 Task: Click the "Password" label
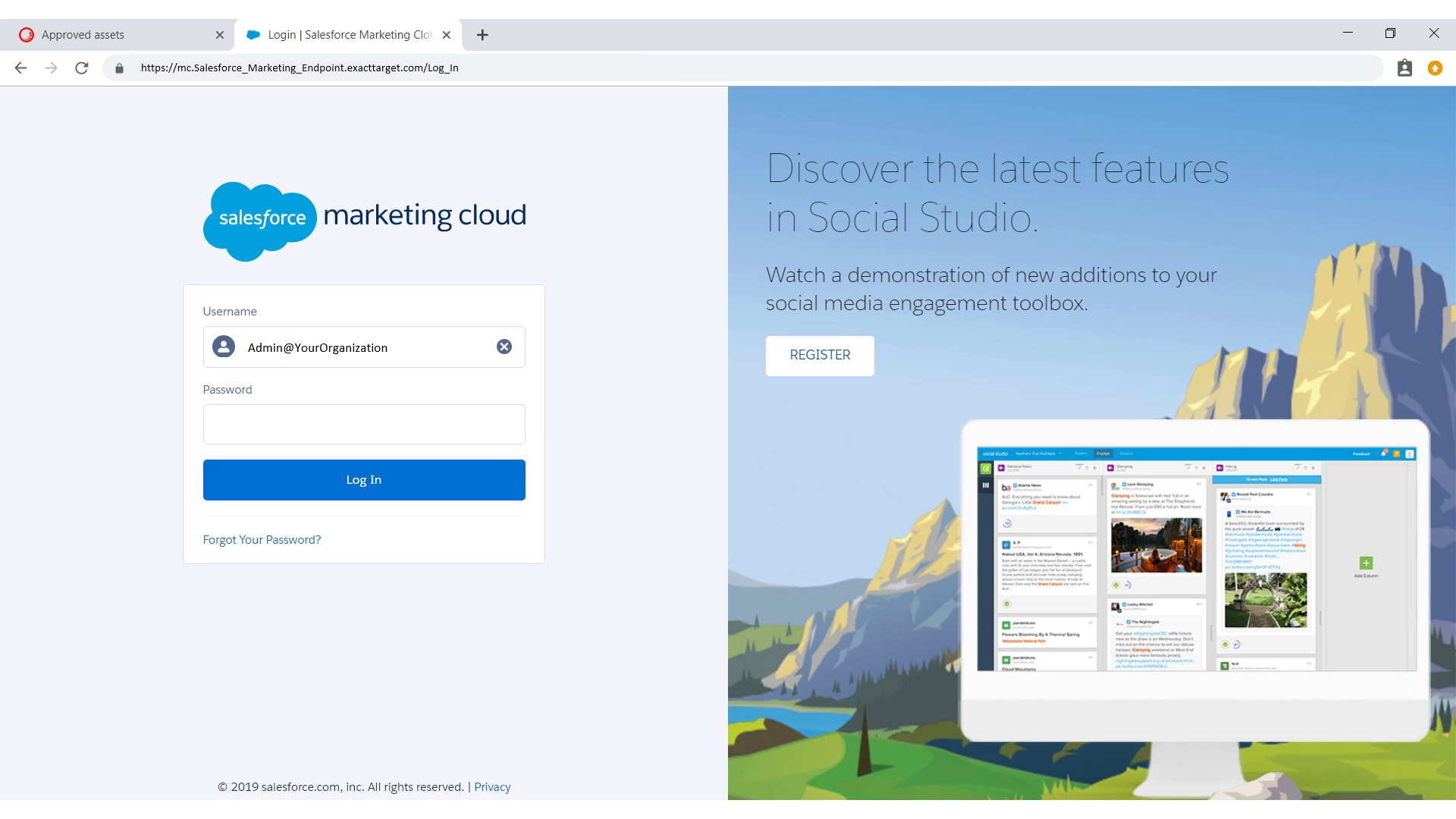tap(227, 390)
